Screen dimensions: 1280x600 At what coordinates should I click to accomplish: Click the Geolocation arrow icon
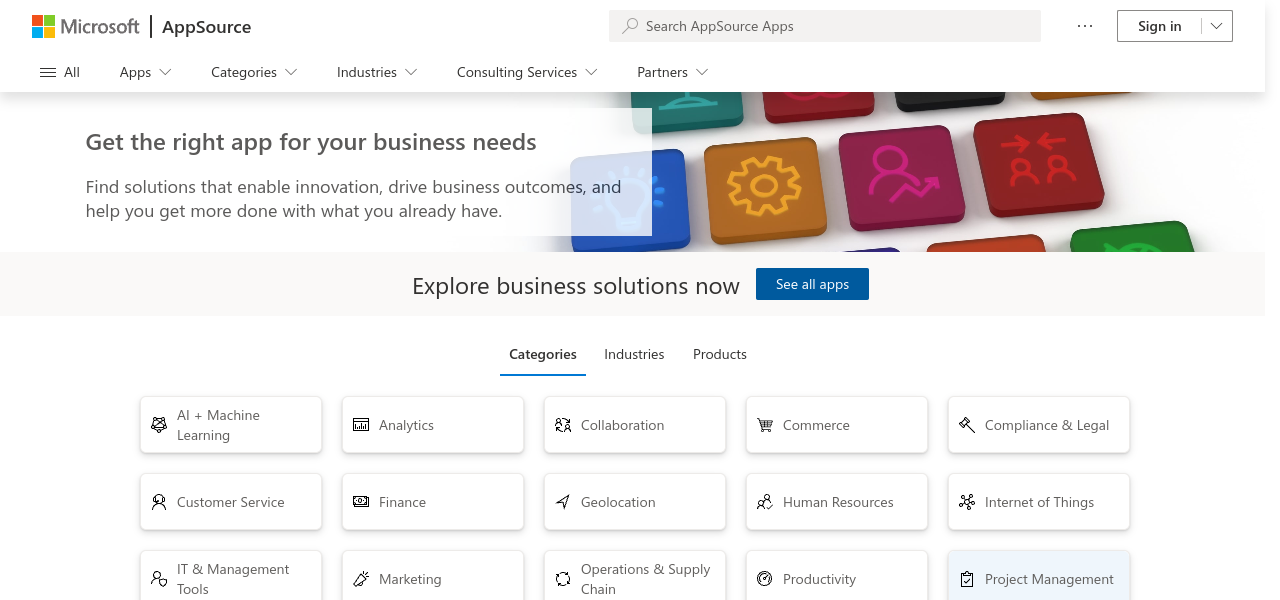pyautogui.click(x=563, y=502)
